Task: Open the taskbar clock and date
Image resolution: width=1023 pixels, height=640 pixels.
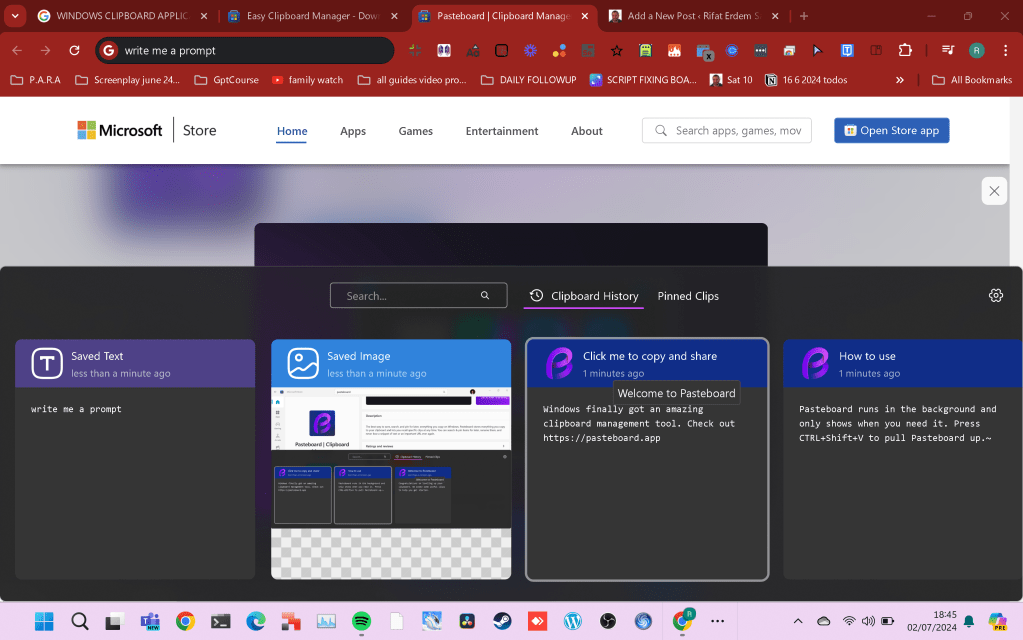Action: [x=932, y=621]
